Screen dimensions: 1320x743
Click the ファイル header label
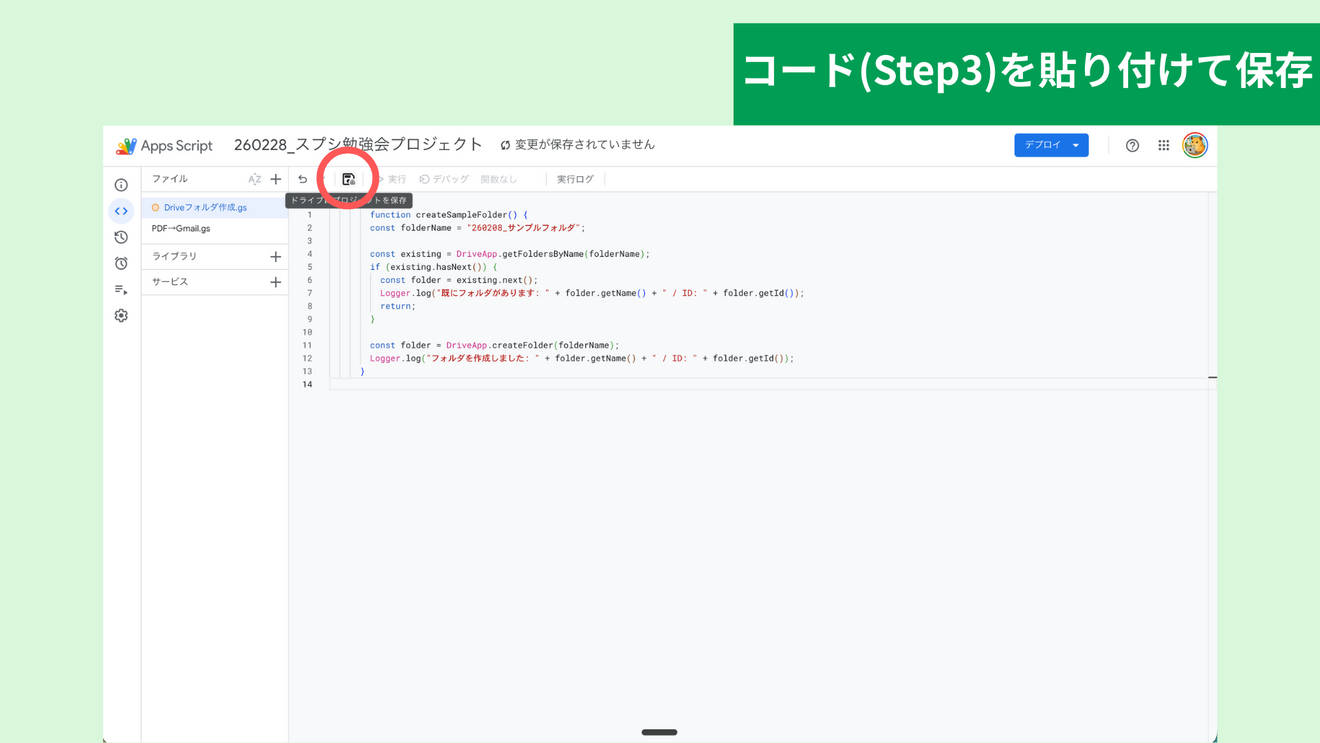coord(170,179)
